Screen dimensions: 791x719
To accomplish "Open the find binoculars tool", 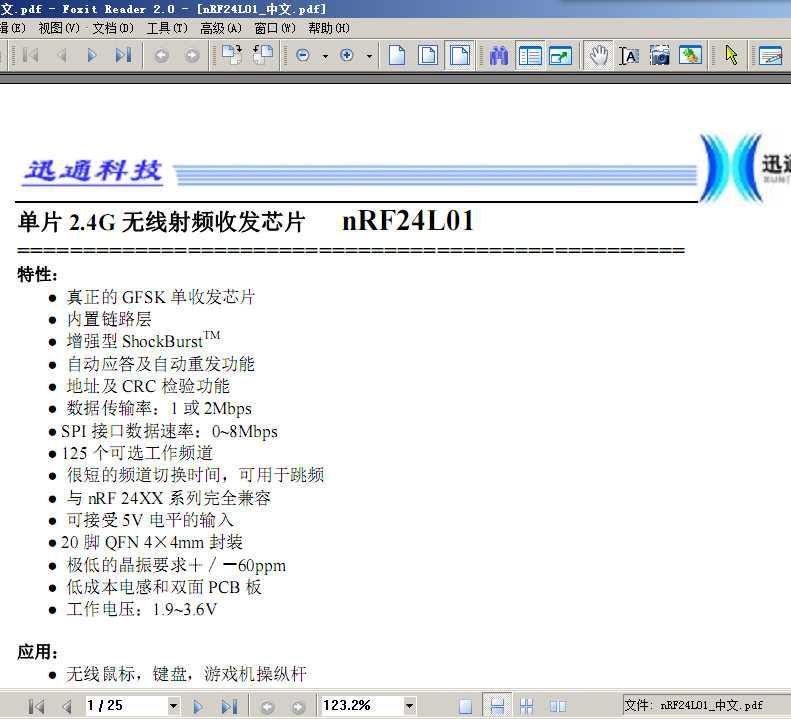I will coord(499,55).
